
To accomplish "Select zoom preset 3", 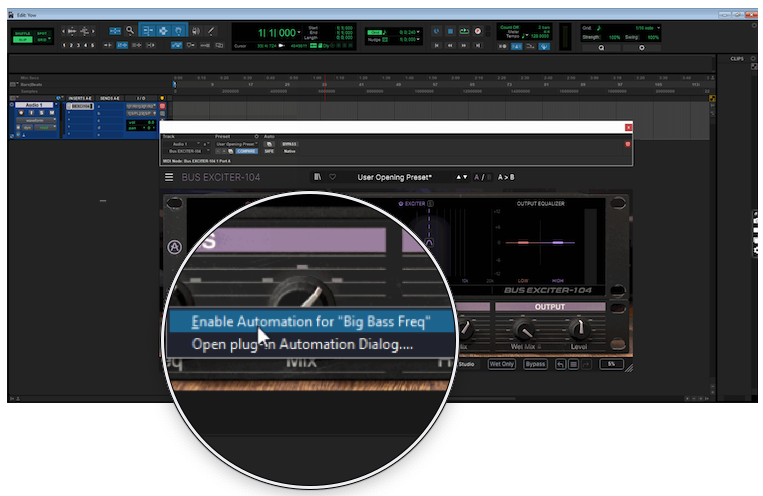I will [x=78, y=45].
